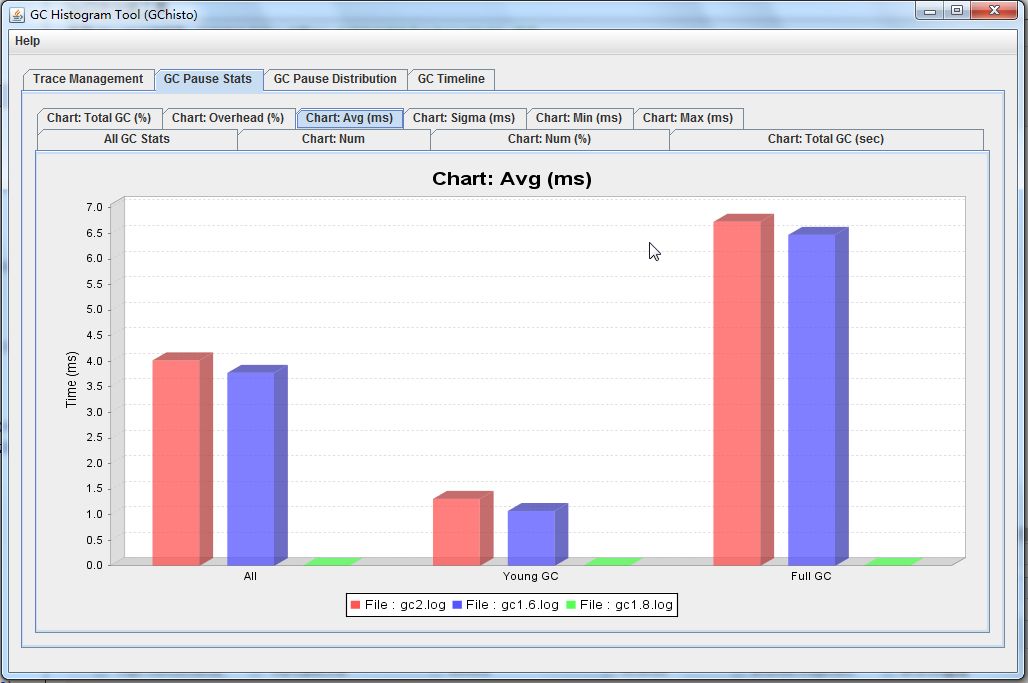The image size is (1028, 683).
Task: Open the Help menu
Action: pos(28,41)
